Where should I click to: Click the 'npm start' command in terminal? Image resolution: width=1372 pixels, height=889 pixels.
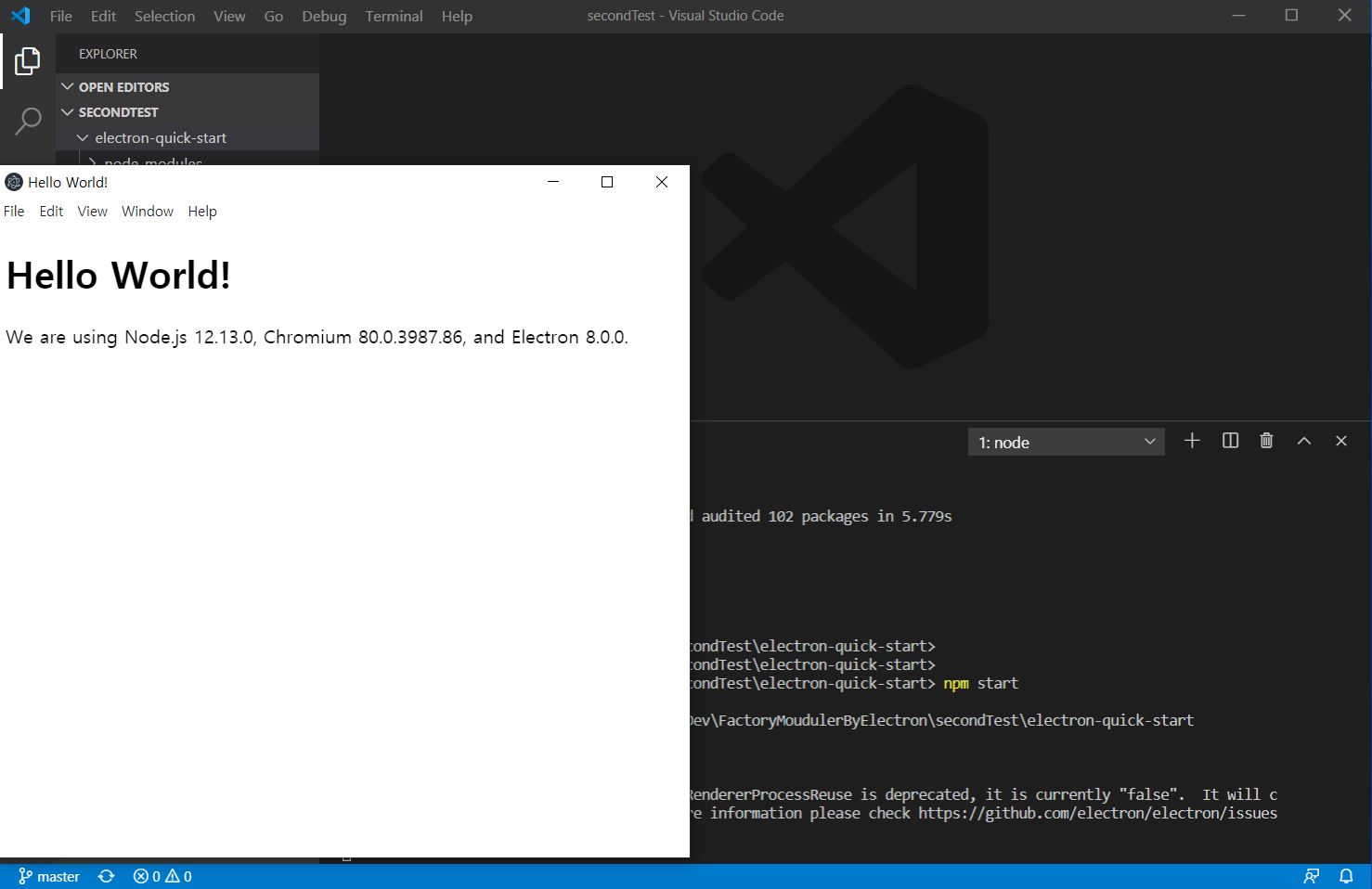[x=981, y=683]
